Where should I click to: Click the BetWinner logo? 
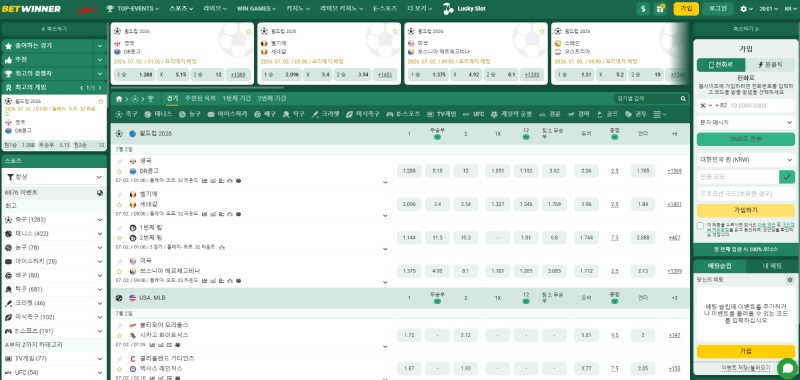coord(31,9)
